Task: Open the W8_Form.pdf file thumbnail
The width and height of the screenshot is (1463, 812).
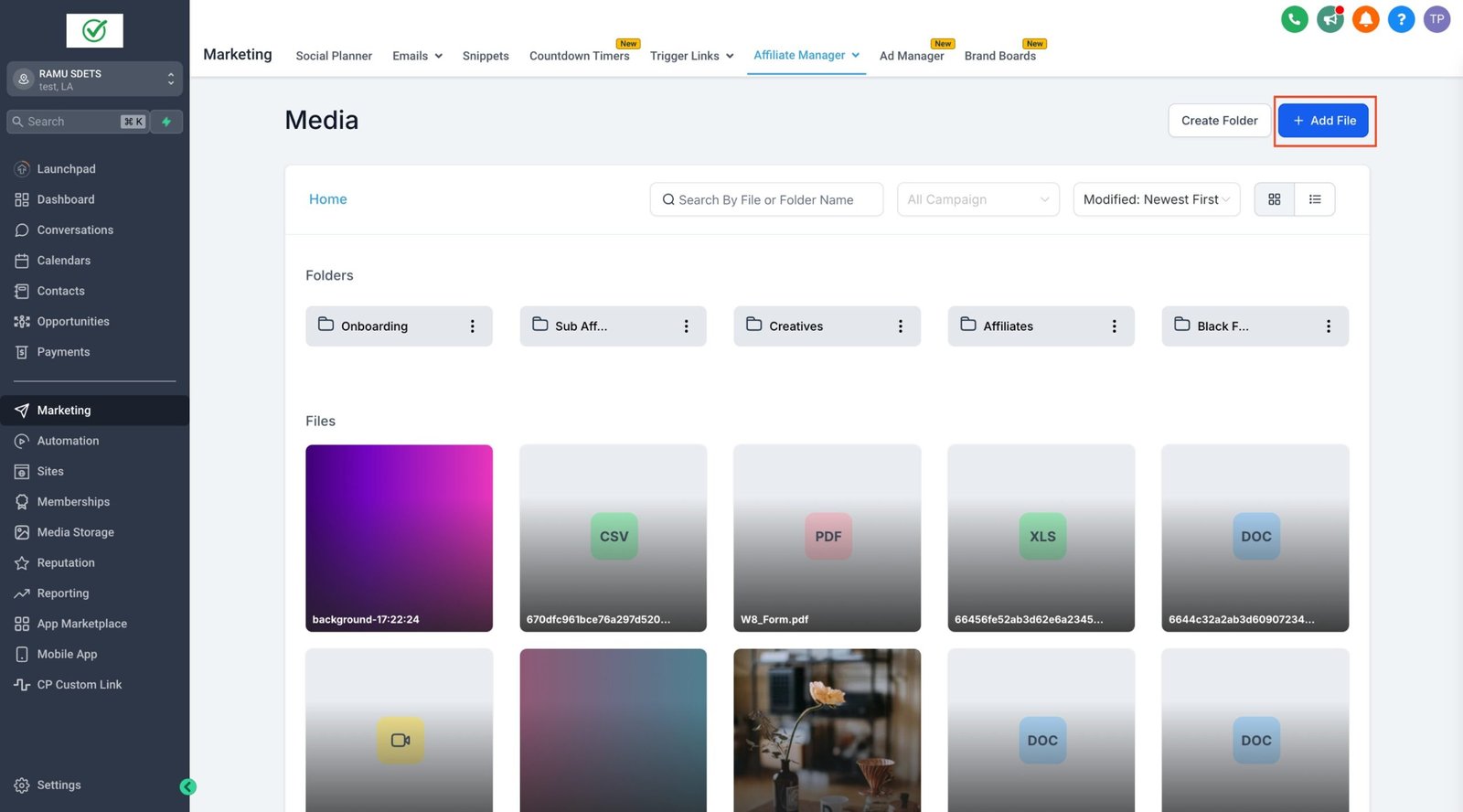Action: click(x=827, y=538)
